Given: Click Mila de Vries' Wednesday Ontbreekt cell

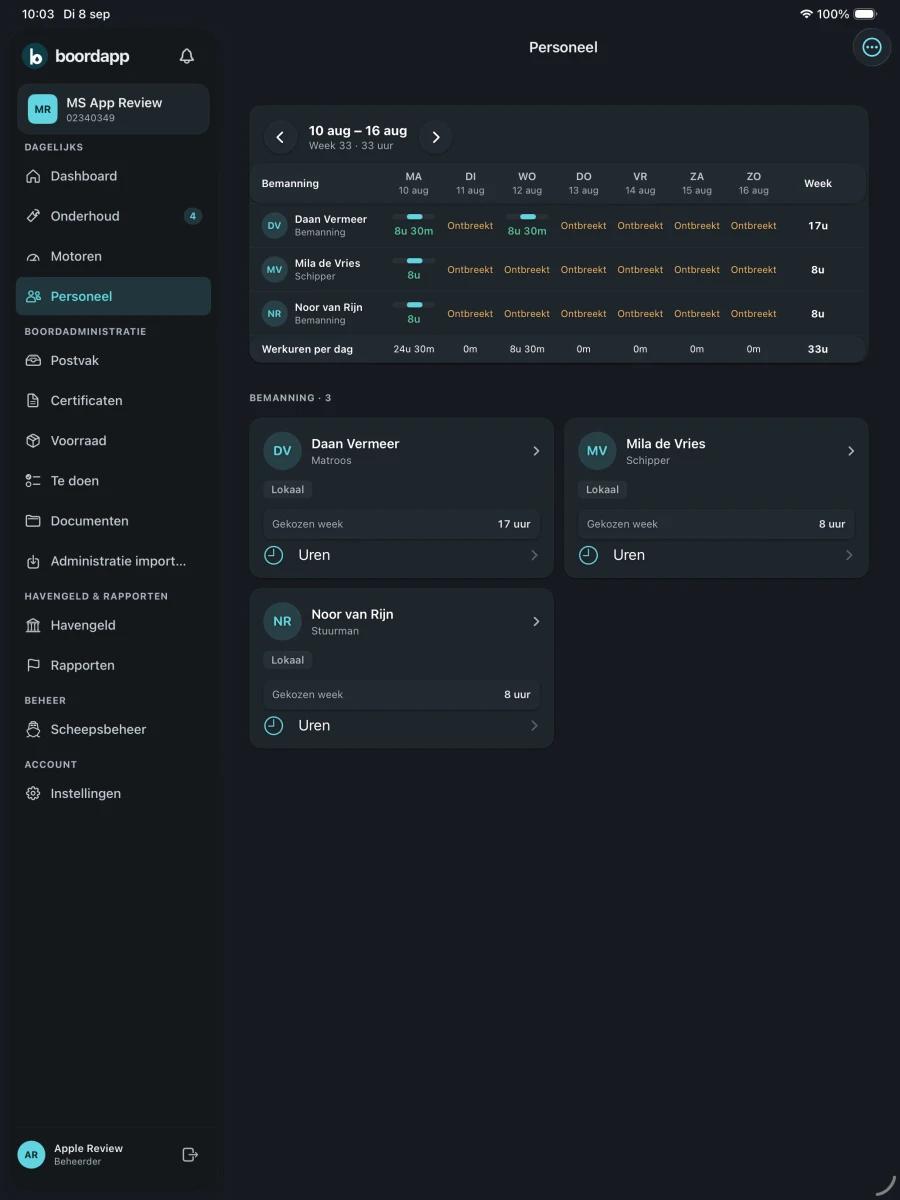Looking at the screenshot, I should [x=527, y=270].
